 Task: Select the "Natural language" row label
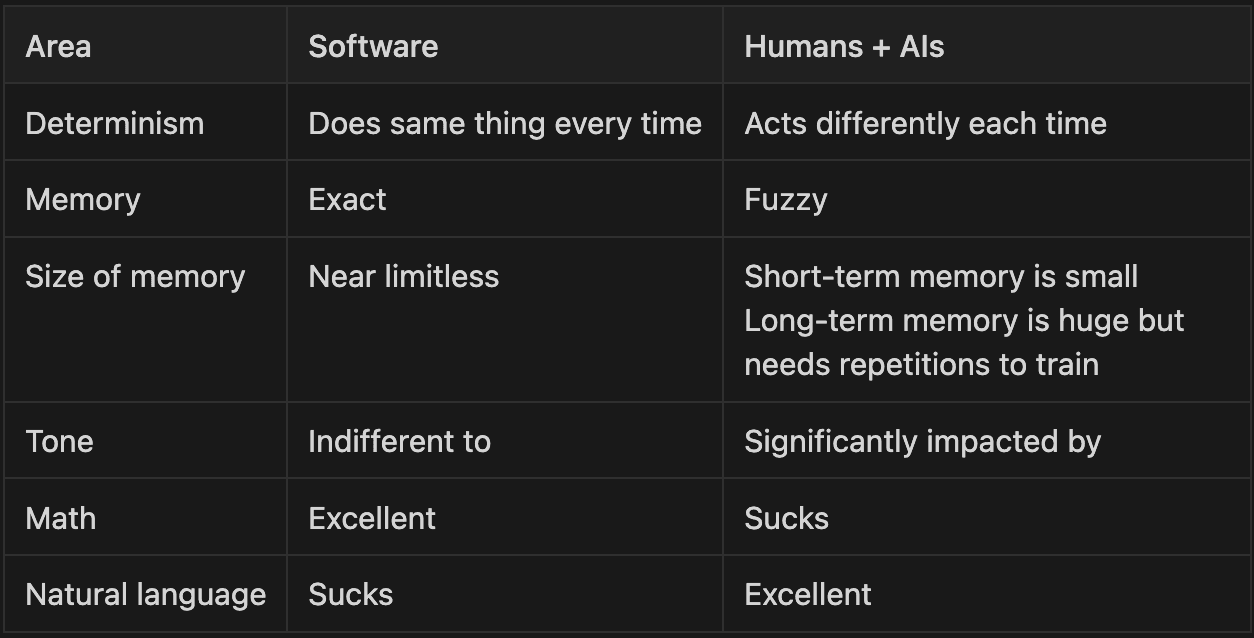[x=146, y=595]
